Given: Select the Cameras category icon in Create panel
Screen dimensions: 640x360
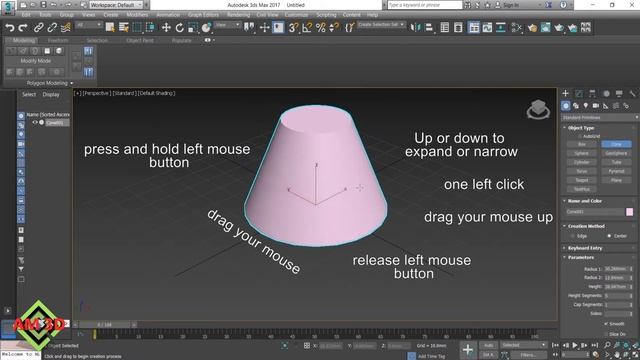Looking at the screenshot, I should (596, 106).
